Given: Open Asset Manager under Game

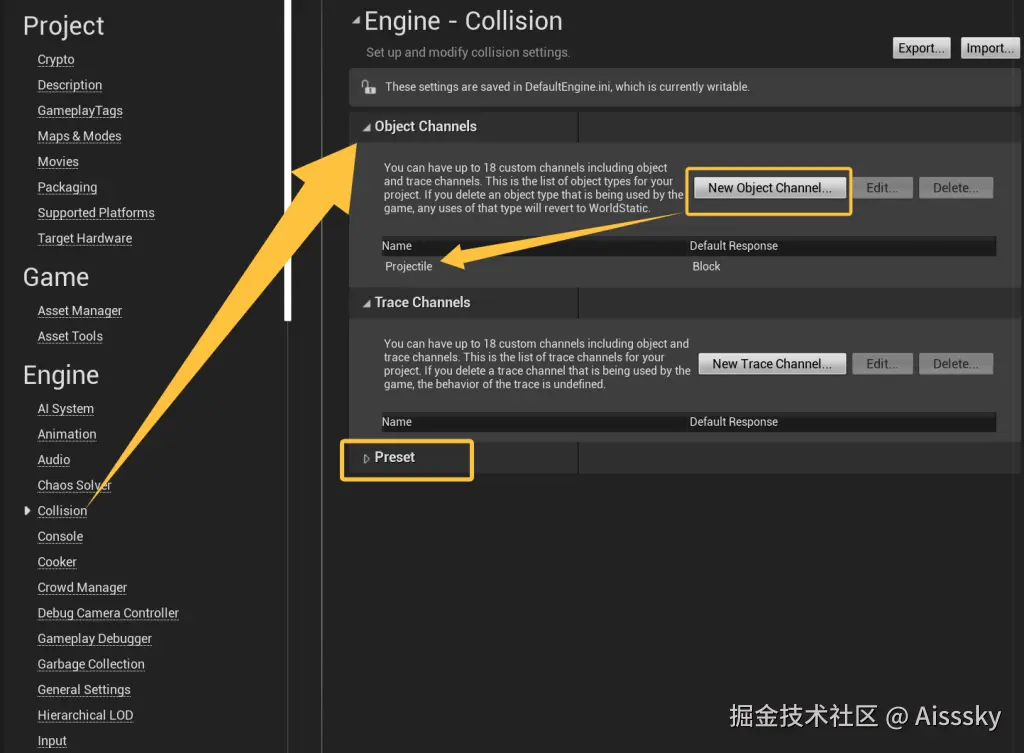Looking at the screenshot, I should pos(80,311).
